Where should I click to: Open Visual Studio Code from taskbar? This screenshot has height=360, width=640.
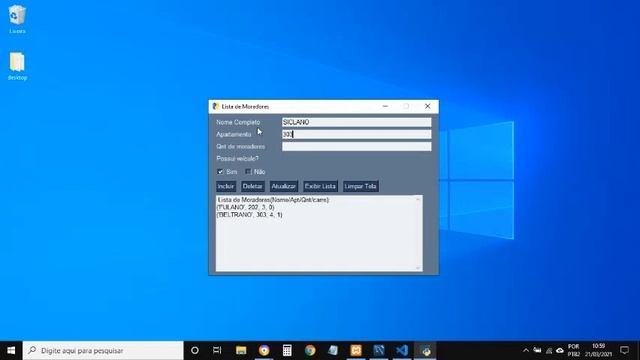point(402,350)
